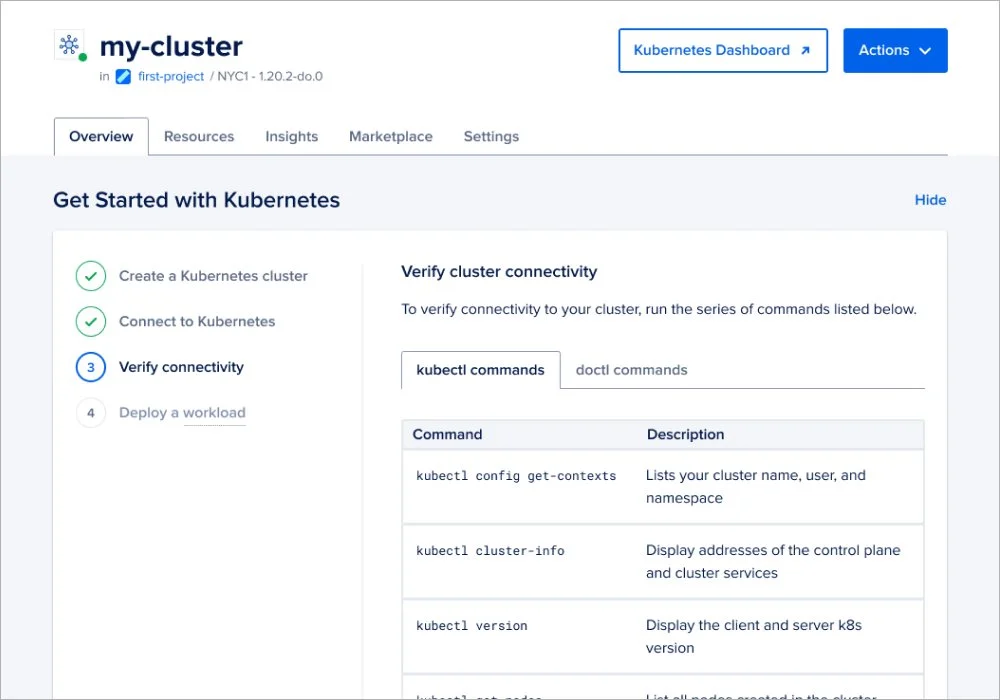
Task: Click the green checkmark beside Create a Kubernetes cluster
Action: tap(91, 276)
